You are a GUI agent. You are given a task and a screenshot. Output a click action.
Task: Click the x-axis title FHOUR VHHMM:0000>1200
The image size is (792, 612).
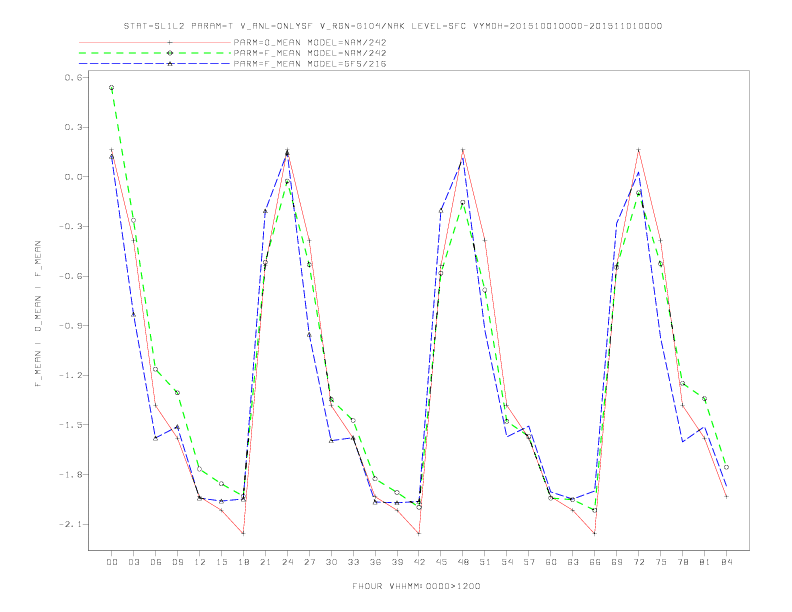416,586
